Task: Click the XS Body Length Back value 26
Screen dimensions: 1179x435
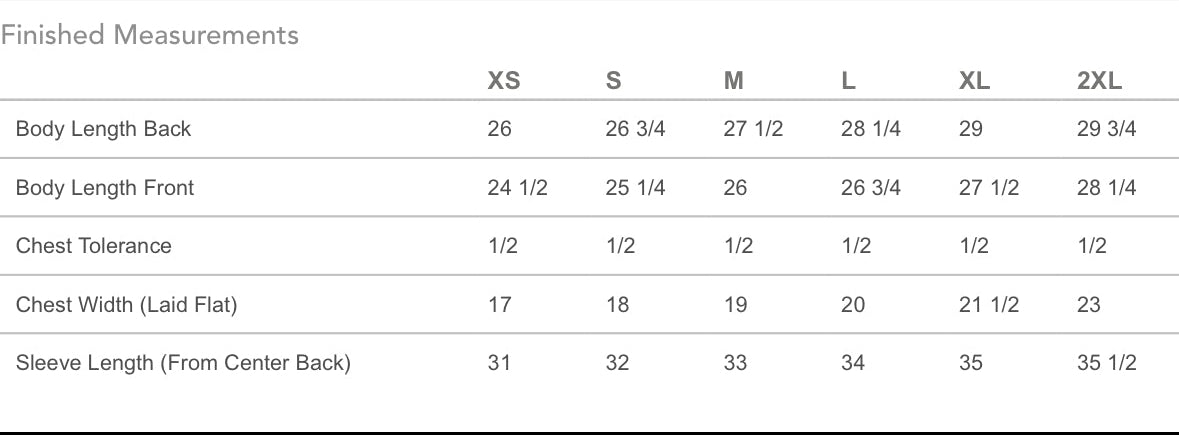Action: [499, 129]
